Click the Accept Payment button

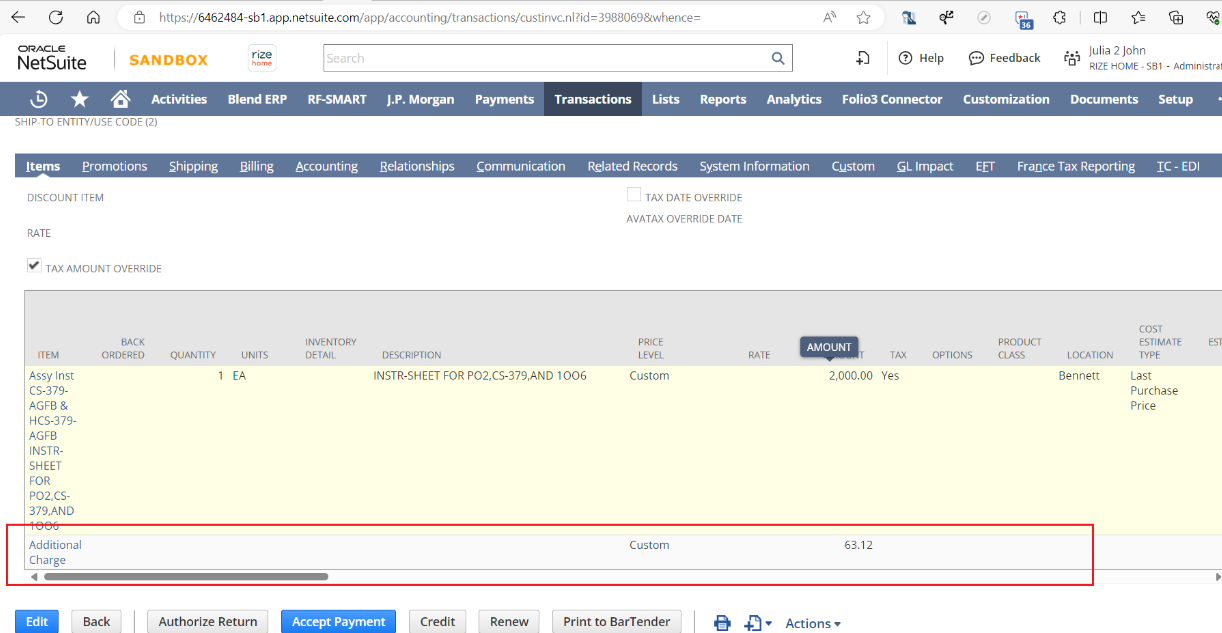coord(338,621)
